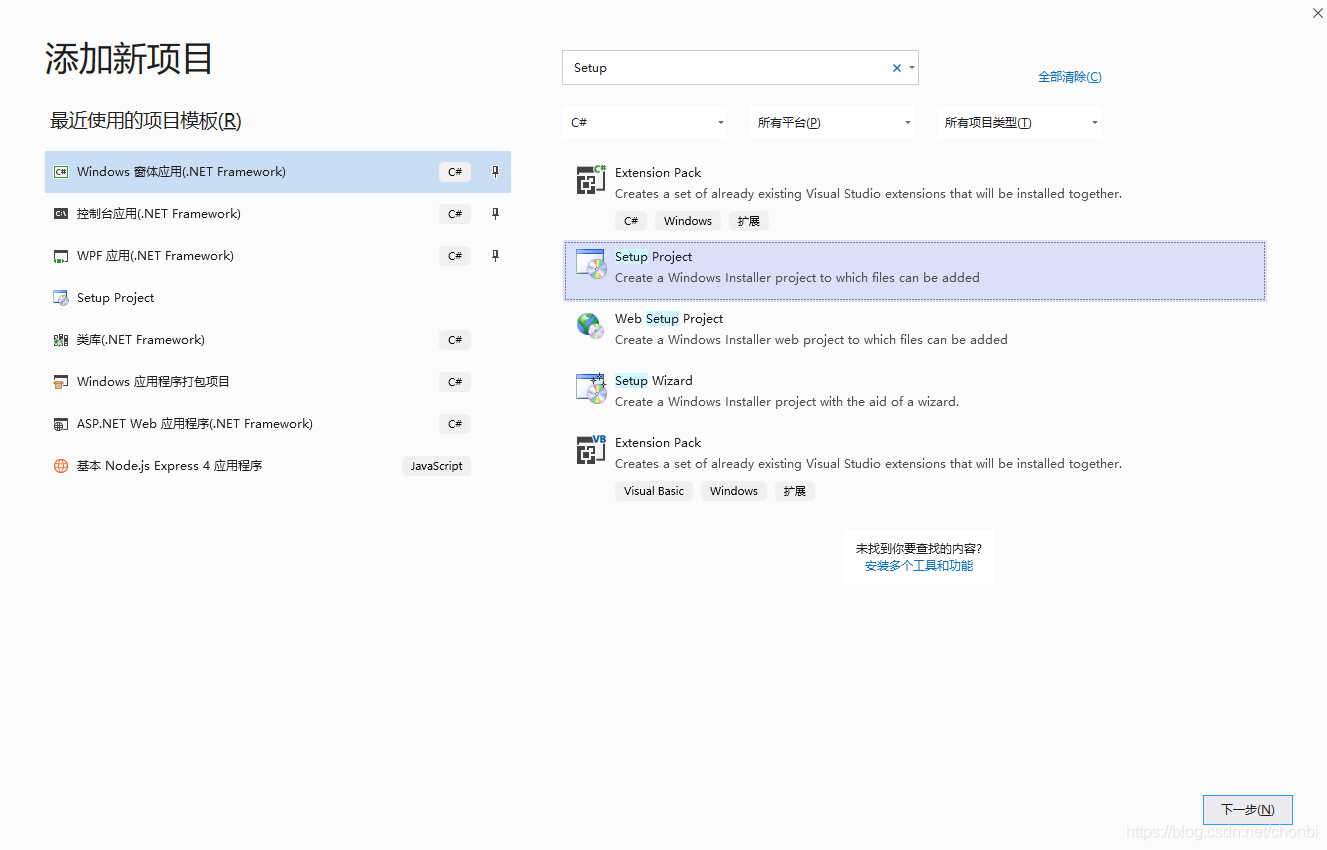Screen dimensions: 1327x850
Task: Click the Setup Project disc icon in results
Action: pyautogui.click(x=591, y=264)
